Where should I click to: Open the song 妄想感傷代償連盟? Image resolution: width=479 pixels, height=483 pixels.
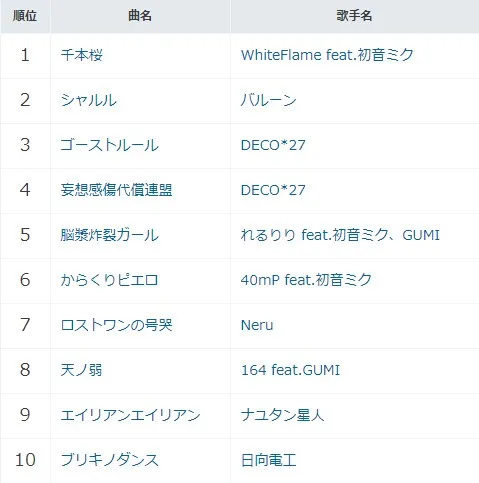[x=116, y=190]
